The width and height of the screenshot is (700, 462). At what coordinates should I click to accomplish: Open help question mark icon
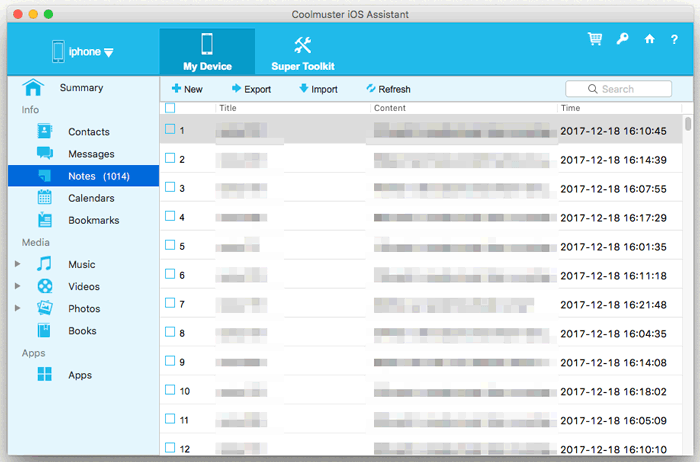point(674,39)
